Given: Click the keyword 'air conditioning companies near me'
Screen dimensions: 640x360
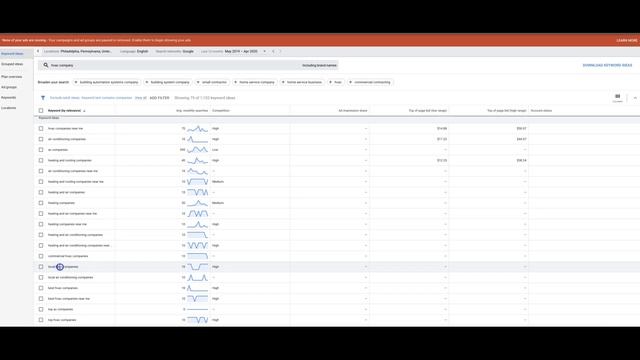Looking at the screenshot, I should tap(73, 171).
